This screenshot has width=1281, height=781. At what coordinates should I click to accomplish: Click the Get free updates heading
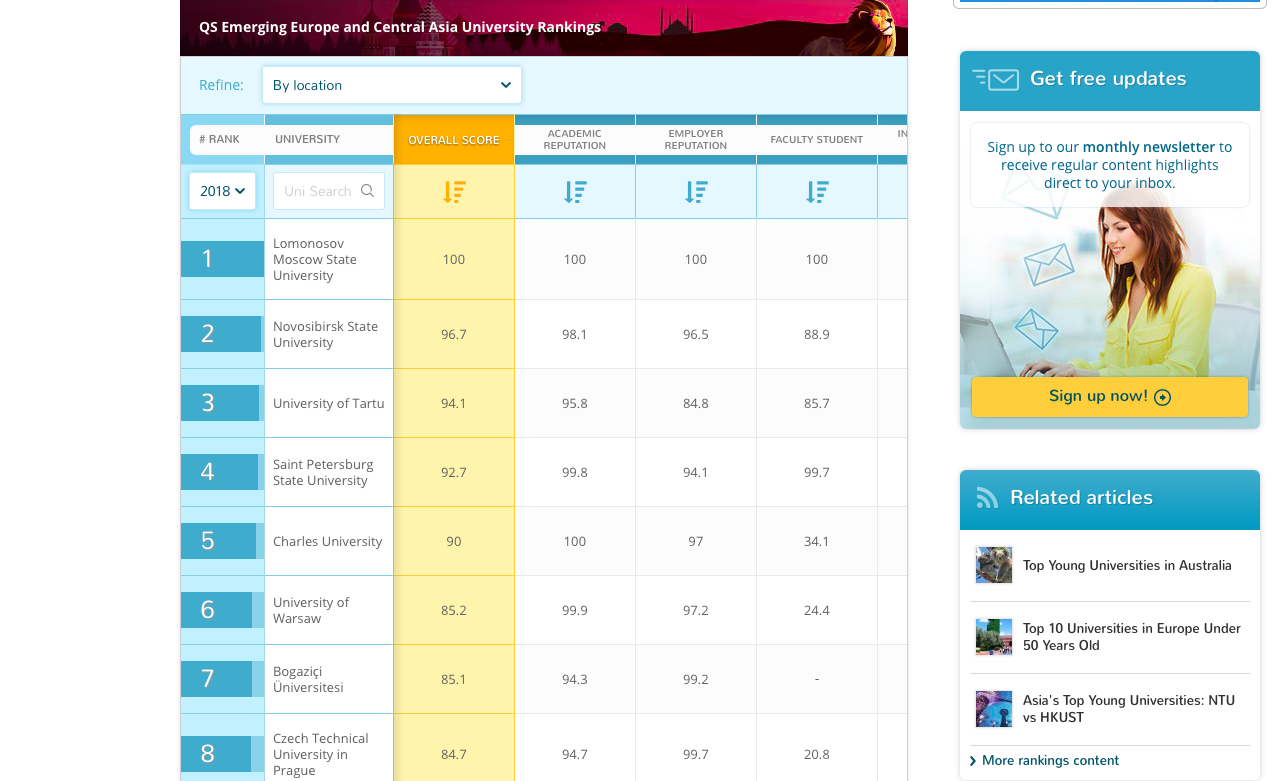pyautogui.click(x=1108, y=79)
